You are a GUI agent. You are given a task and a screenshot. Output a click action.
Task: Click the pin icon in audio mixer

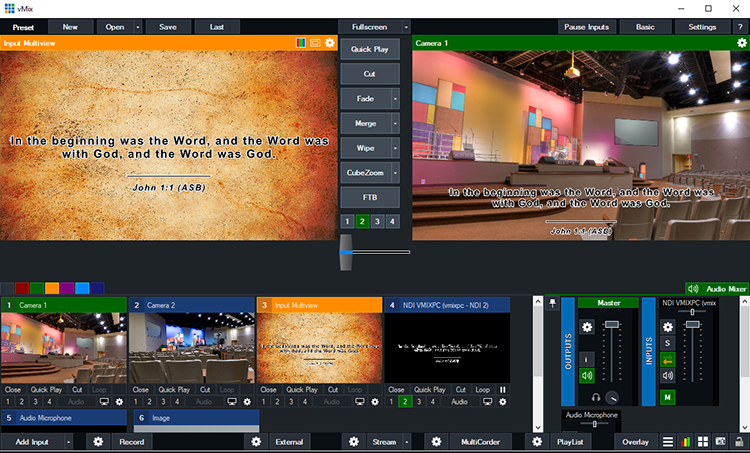point(553,302)
